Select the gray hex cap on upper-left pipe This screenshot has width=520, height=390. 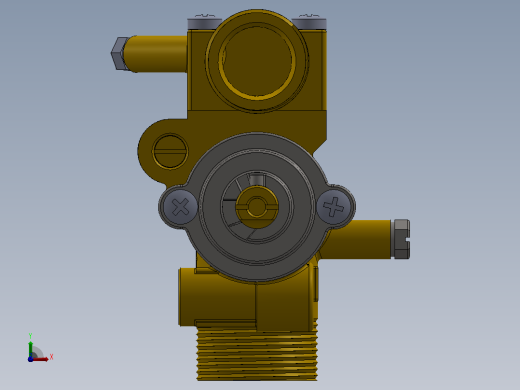point(119,53)
